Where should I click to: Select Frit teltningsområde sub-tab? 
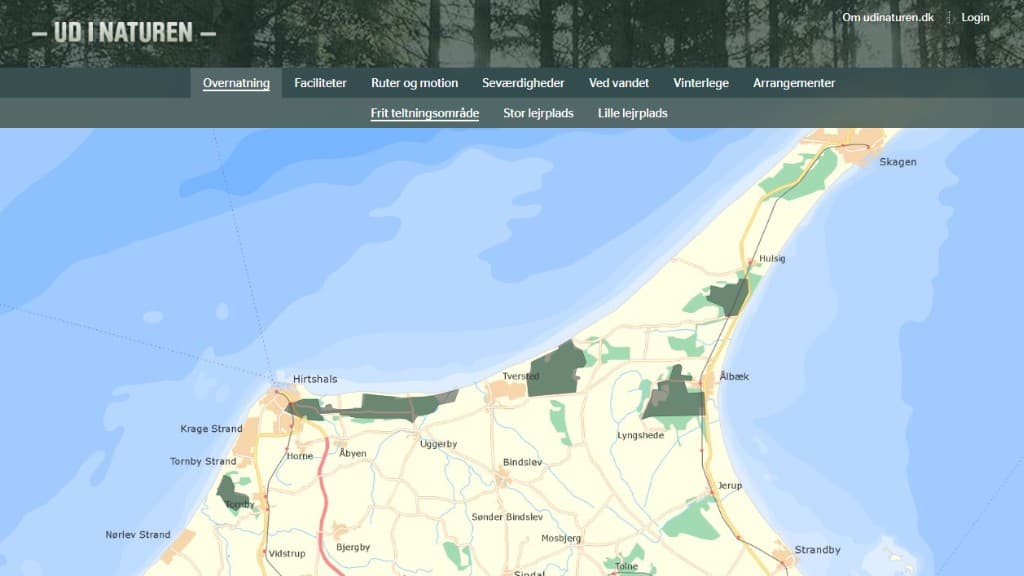[424, 113]
